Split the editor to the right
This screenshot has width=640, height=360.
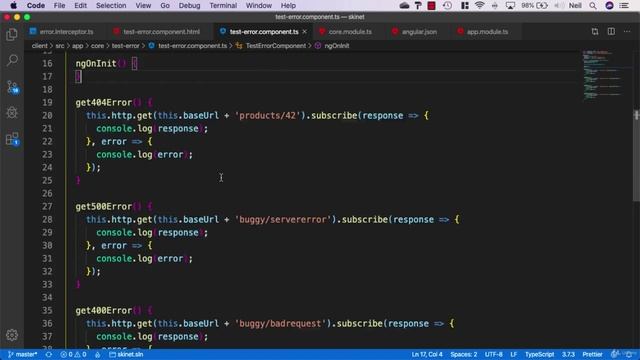611,31
